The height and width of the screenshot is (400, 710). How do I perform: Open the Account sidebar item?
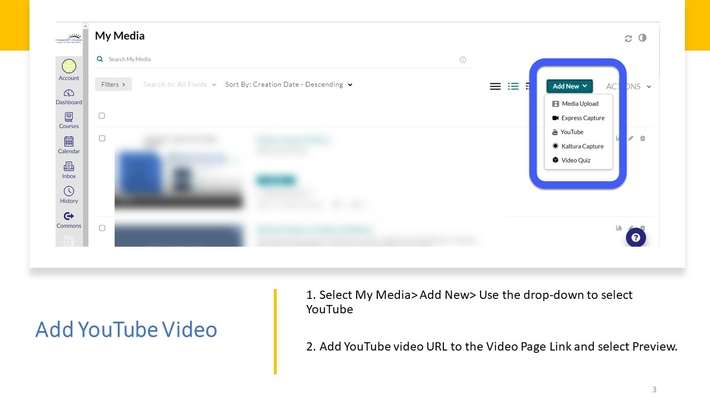coord(69,70)
